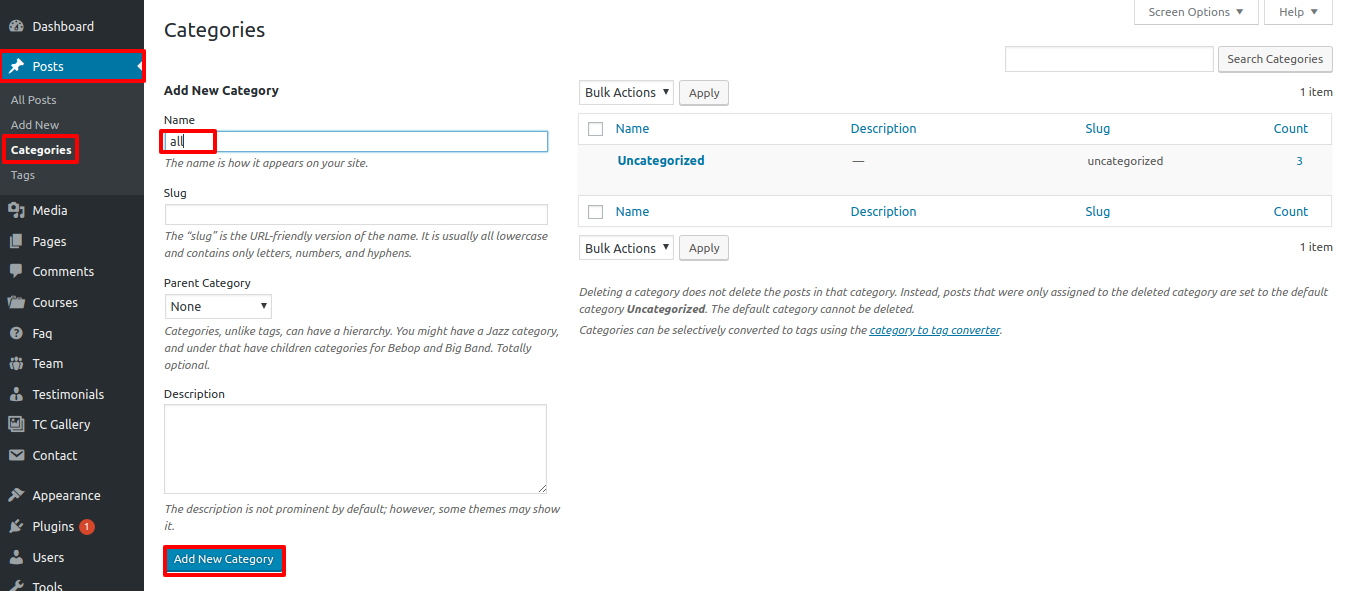Viewport: 1351px width, 591px height.
Task: Open the Parent Category dropdown
Action: tap(218, 307)
